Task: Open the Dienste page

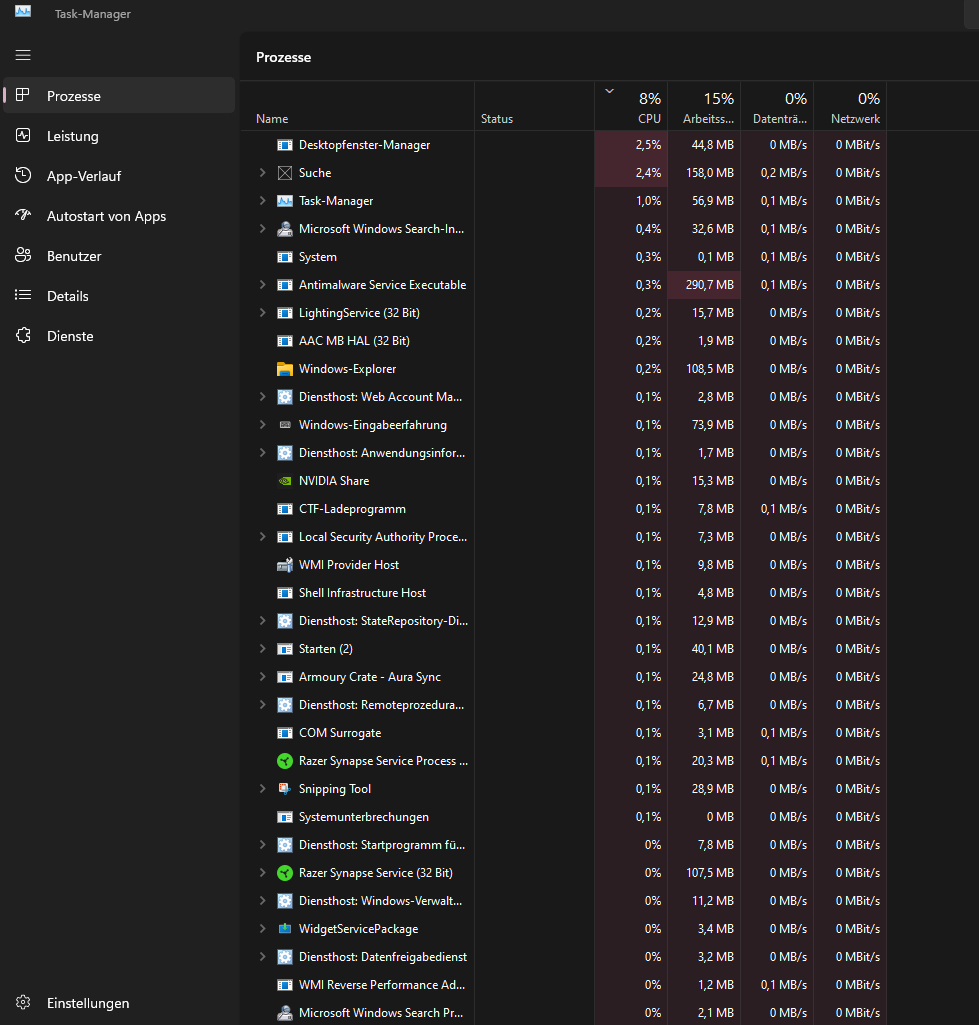Action: click(119, 336)
